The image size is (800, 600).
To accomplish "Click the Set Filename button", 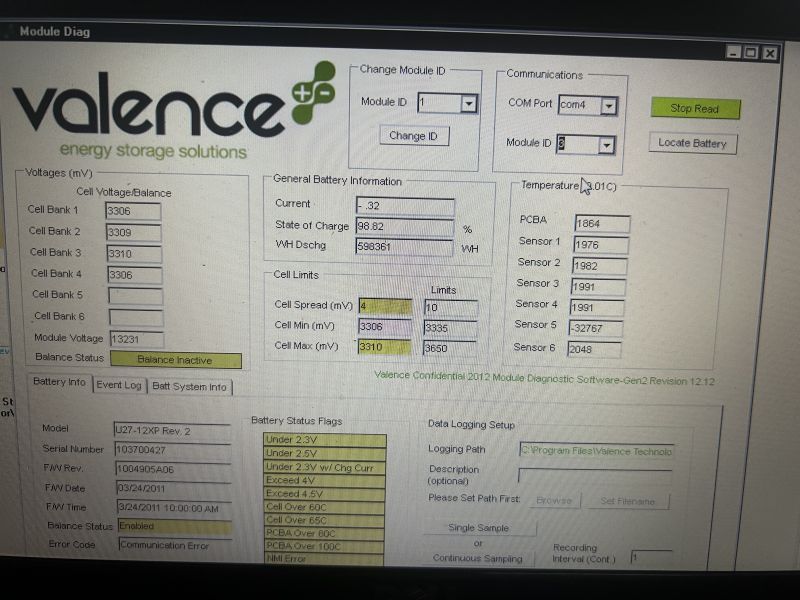I will pos(627,502).
